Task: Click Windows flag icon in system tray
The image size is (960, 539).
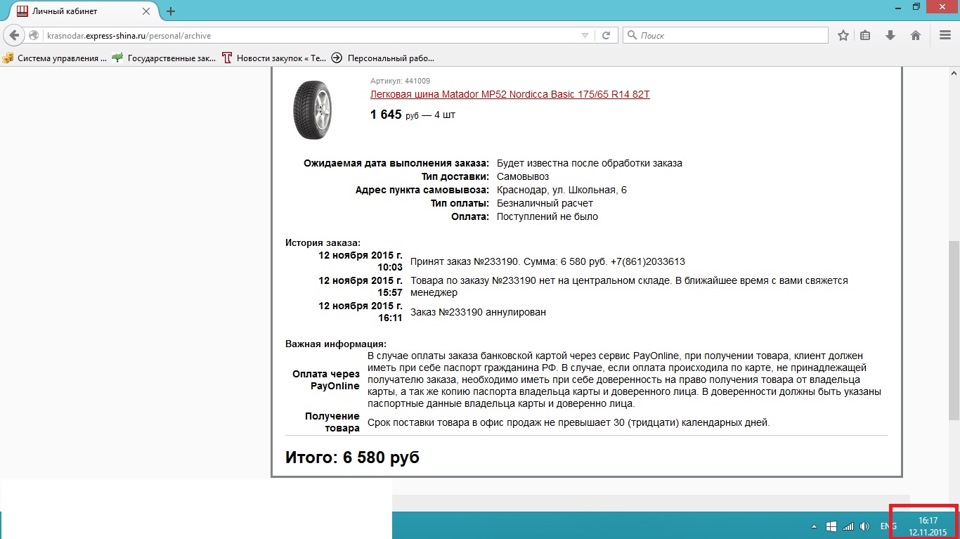Action: pos(831,526)
